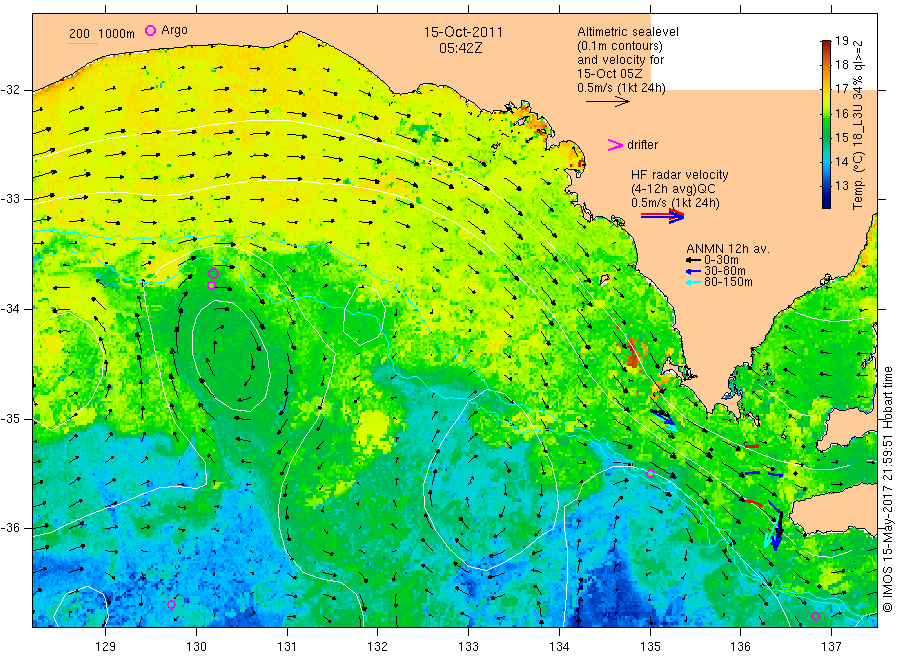Click dark blue bottom of temperature color bar
The height and width of the screenshot is (660, 900).
(x=826, y=201)
